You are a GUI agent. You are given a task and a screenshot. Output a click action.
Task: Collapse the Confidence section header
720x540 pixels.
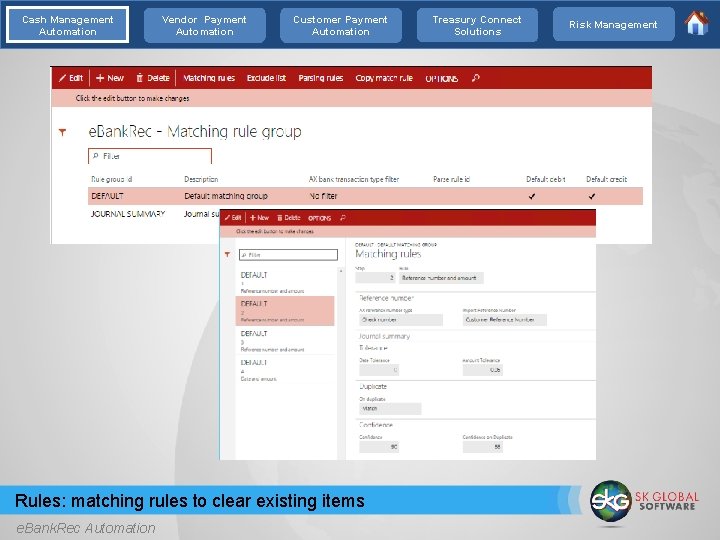[x=376, y=425]
